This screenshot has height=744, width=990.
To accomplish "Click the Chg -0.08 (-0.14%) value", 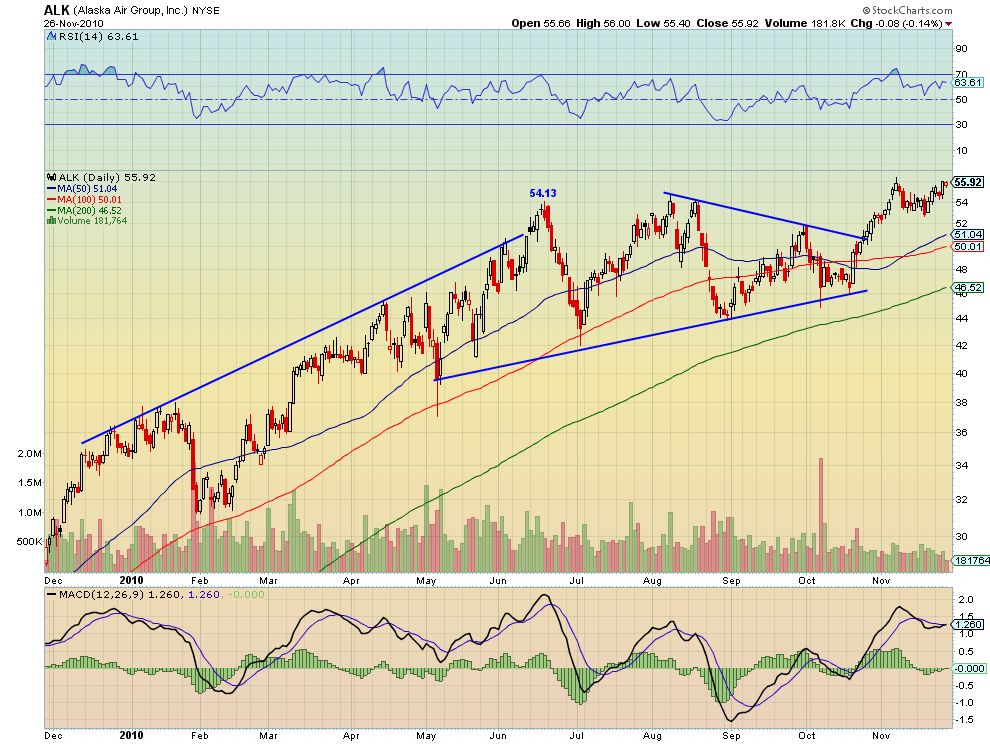I will pyautogui.click(x=897, y=23).
